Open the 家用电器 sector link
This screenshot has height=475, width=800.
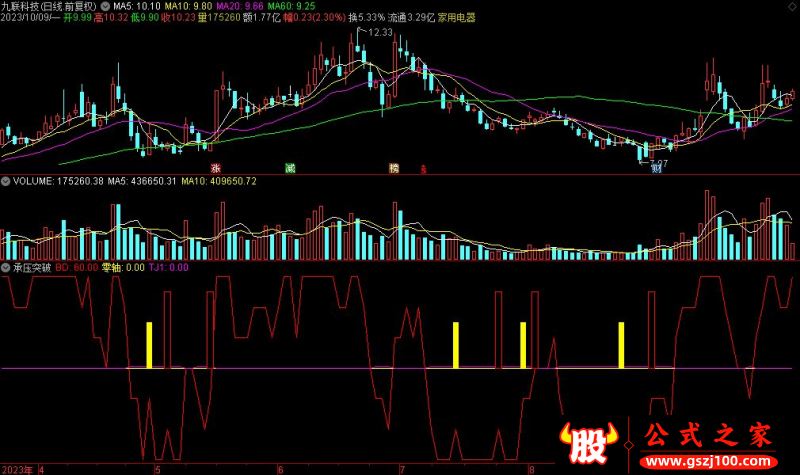[x=457, y=18]
